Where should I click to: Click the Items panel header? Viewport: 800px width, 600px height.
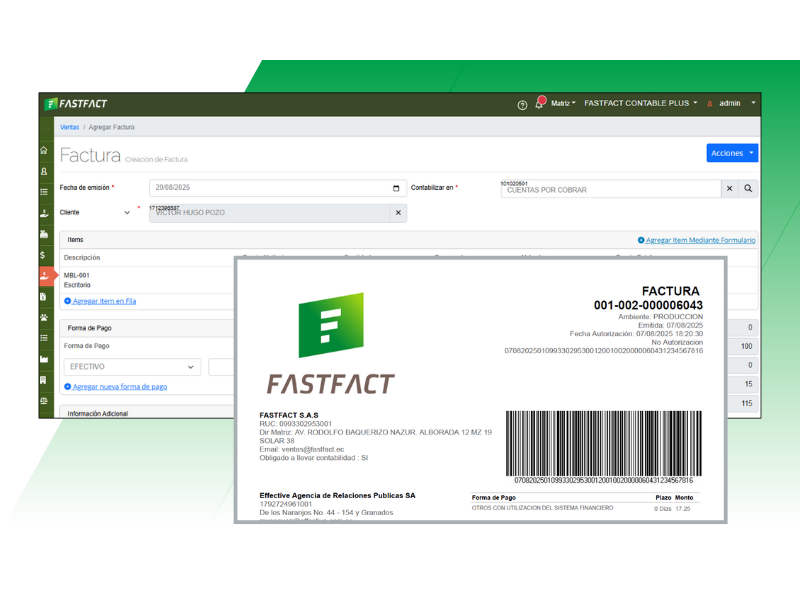point(408,240)
